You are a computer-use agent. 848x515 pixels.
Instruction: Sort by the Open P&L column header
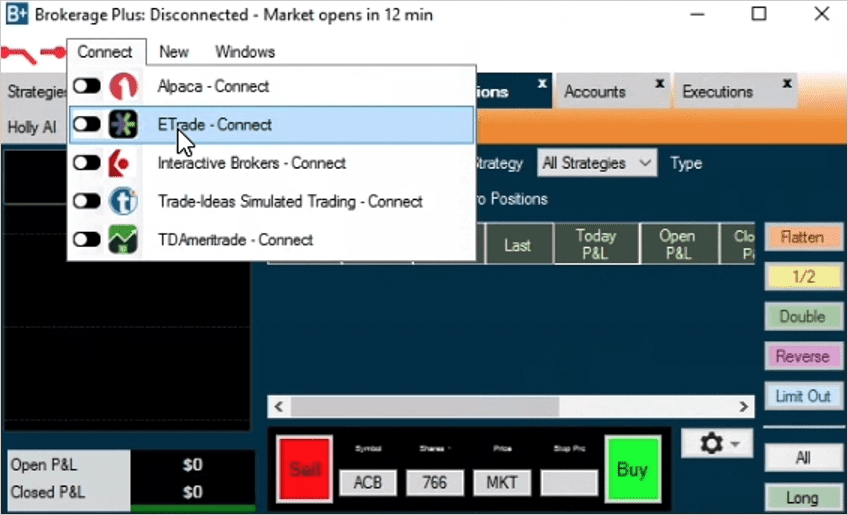pos(679,245)
